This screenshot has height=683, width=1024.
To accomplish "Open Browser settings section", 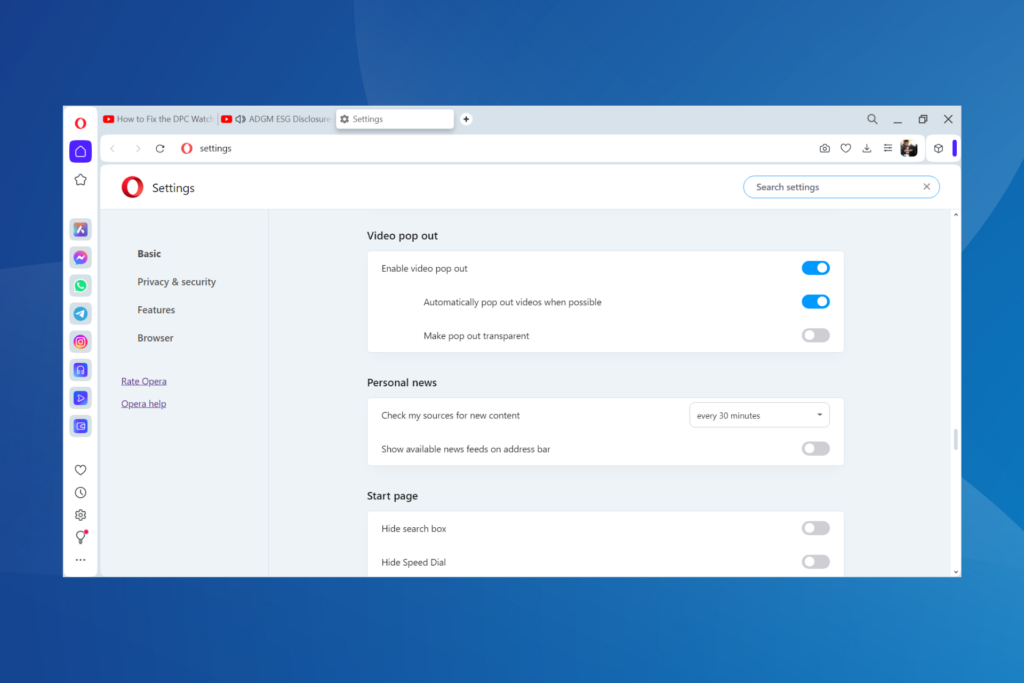I will pyautogui.click(x=155, y=338).
